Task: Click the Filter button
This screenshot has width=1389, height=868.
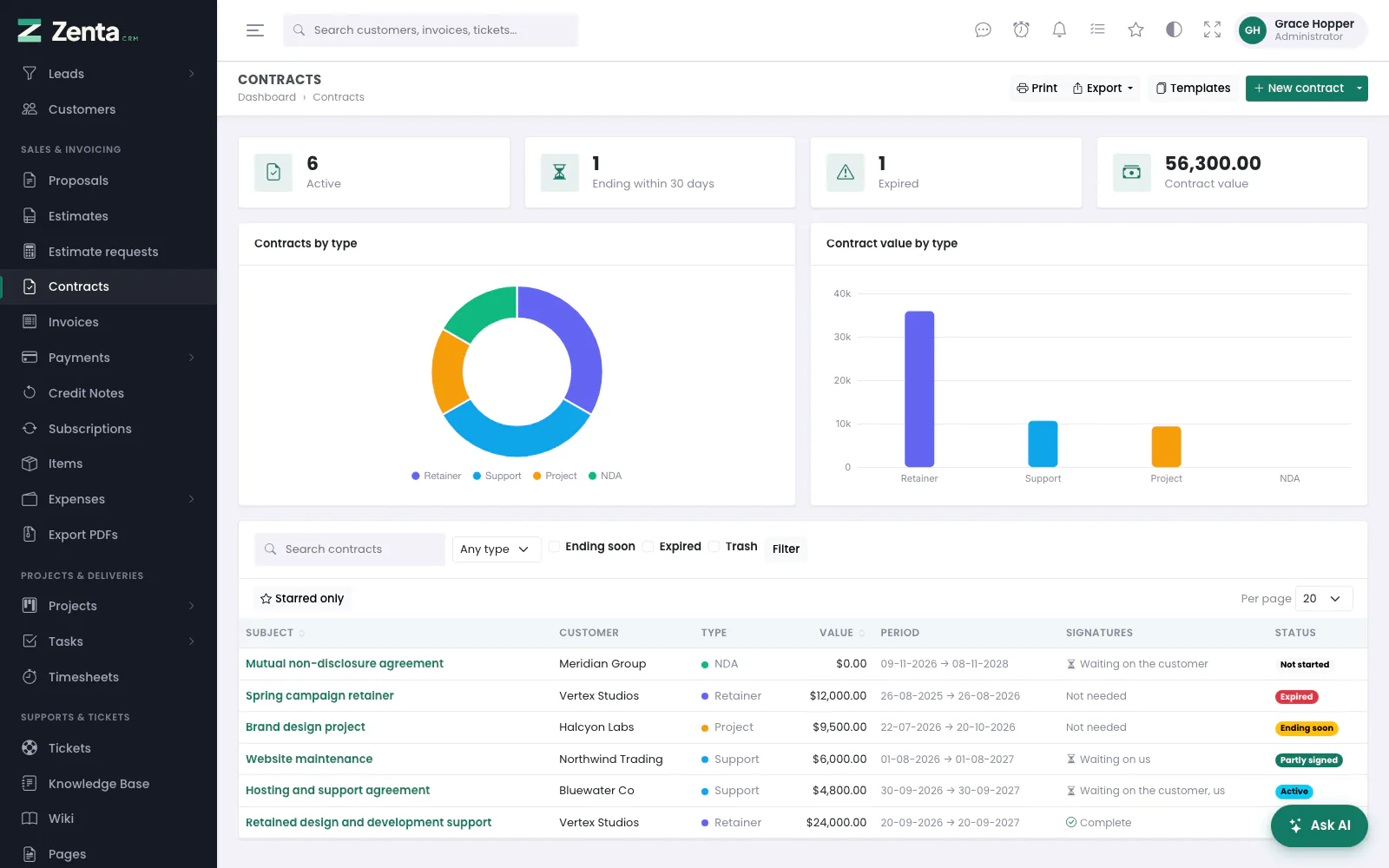Action: 786,549
